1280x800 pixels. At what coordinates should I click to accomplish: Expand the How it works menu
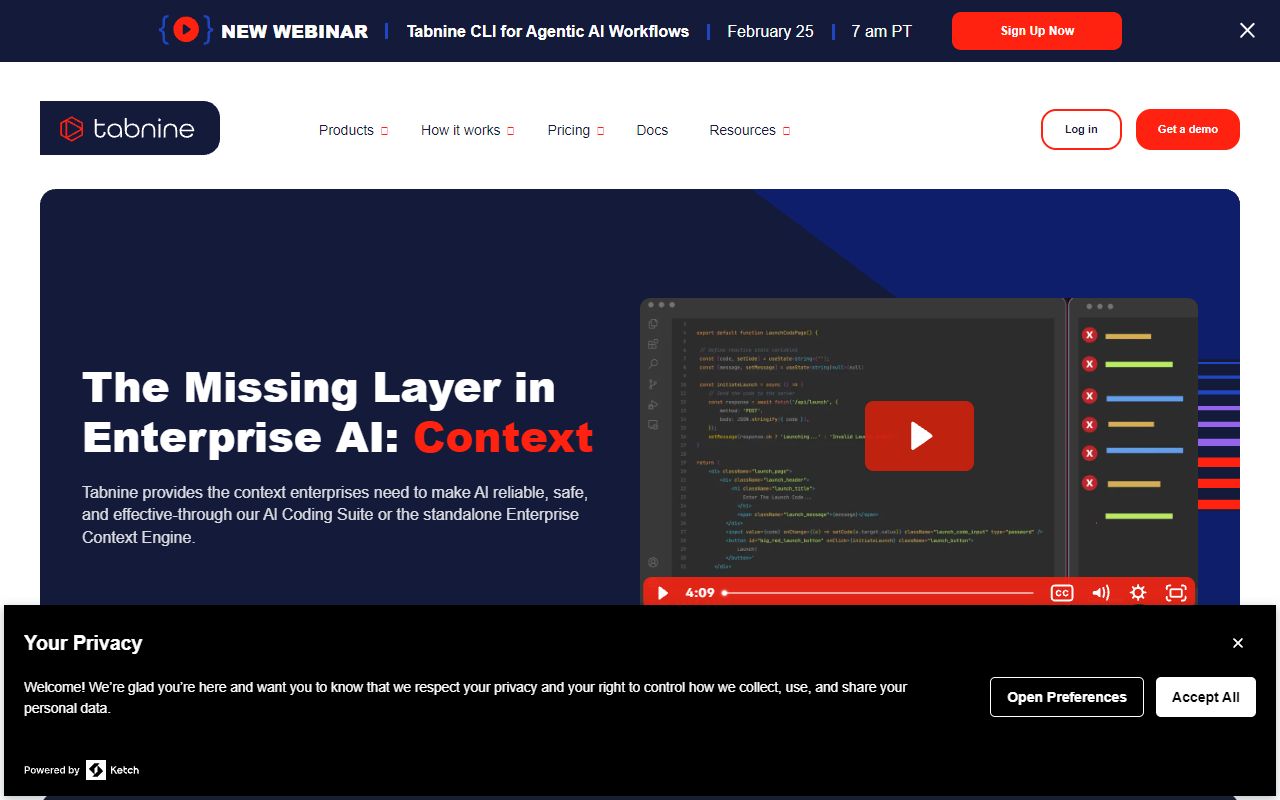(x=467, y=130)
